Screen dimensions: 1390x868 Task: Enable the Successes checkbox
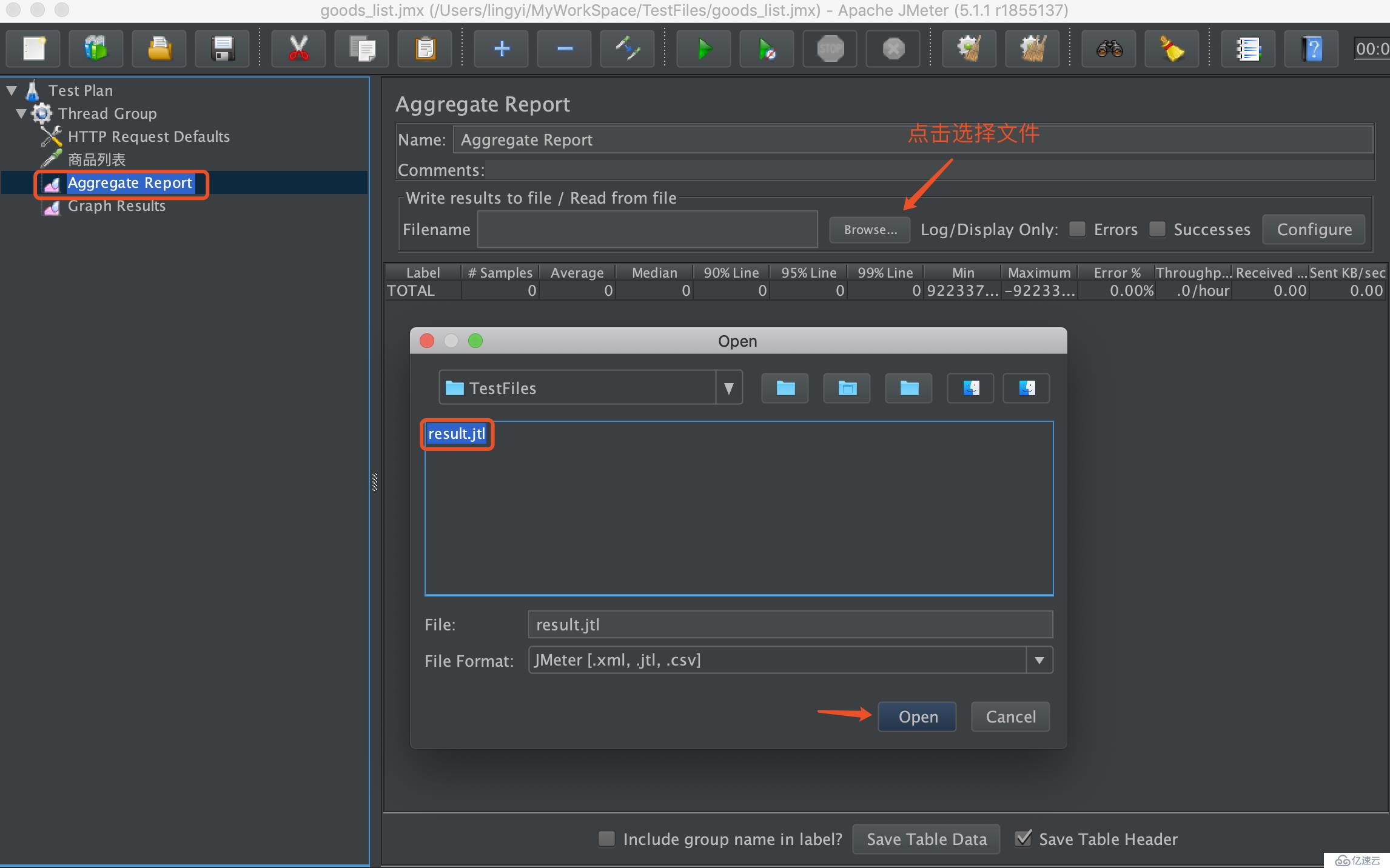coord(1157,229)
